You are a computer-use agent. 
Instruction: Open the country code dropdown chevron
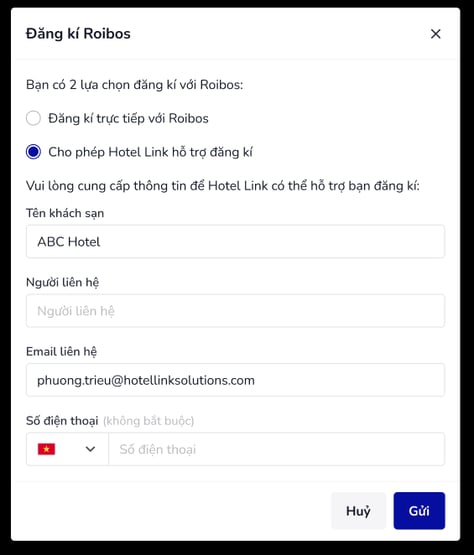click(x=90, y=449)
